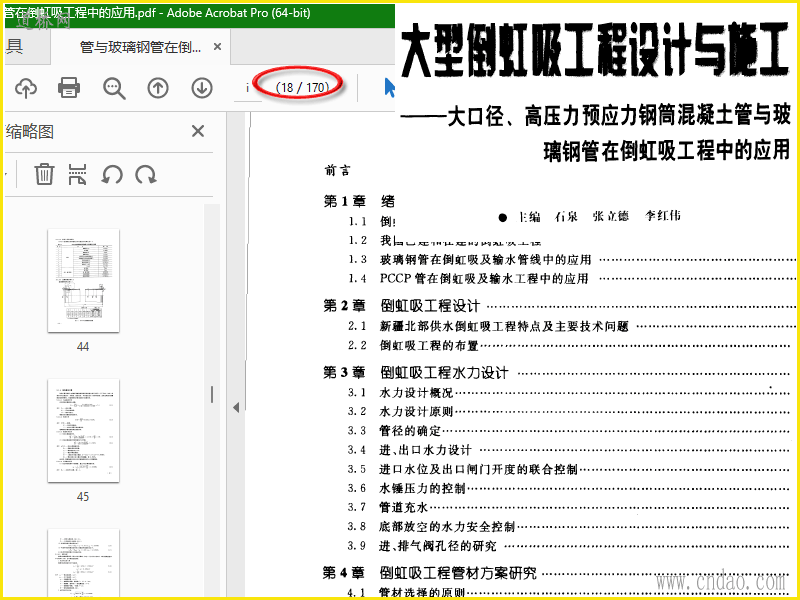800x600 pixels.
Task: Click entry 3.6 水锤压力的控制
Action: click(407, 488)
